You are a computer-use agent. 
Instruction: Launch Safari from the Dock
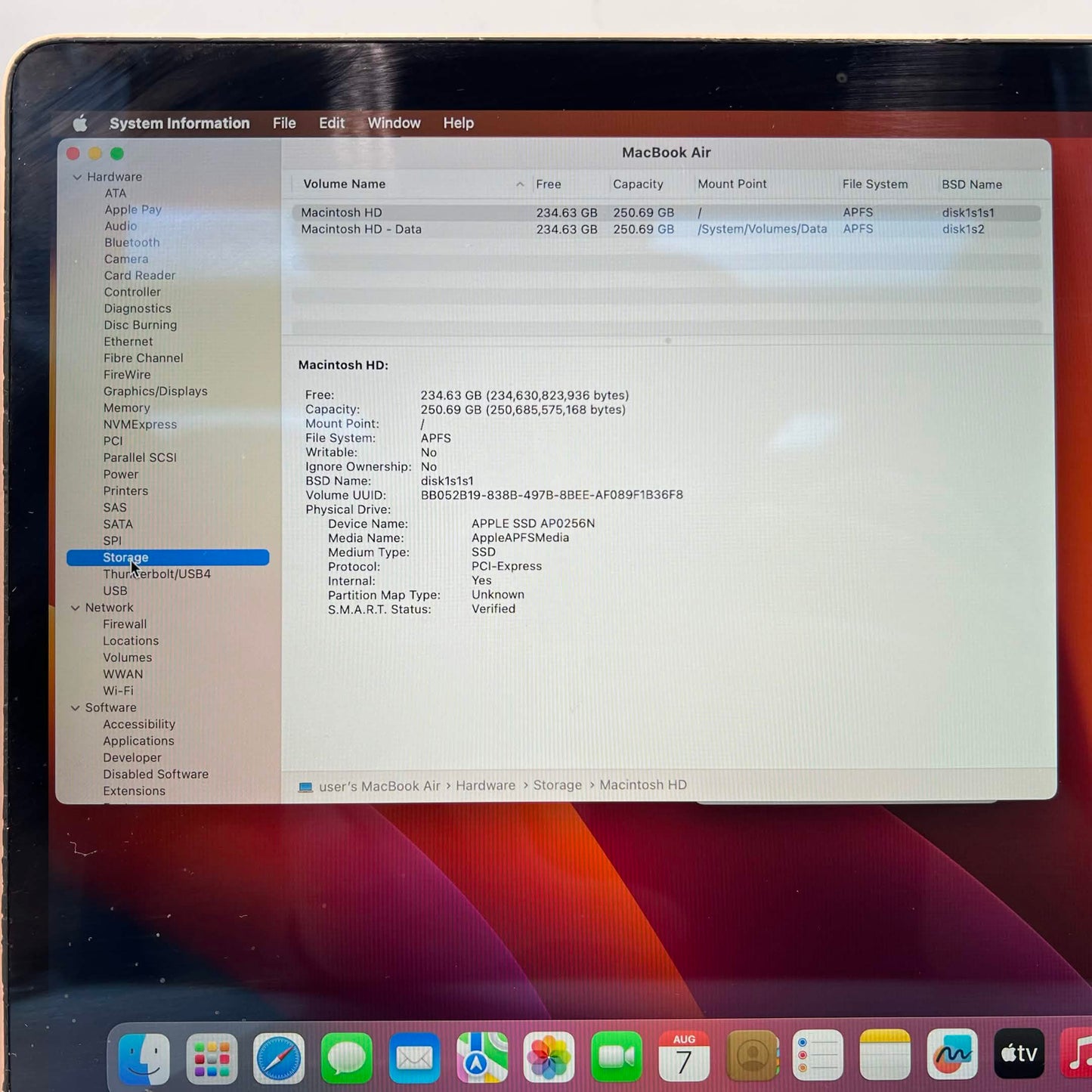tap(279, 1058)
